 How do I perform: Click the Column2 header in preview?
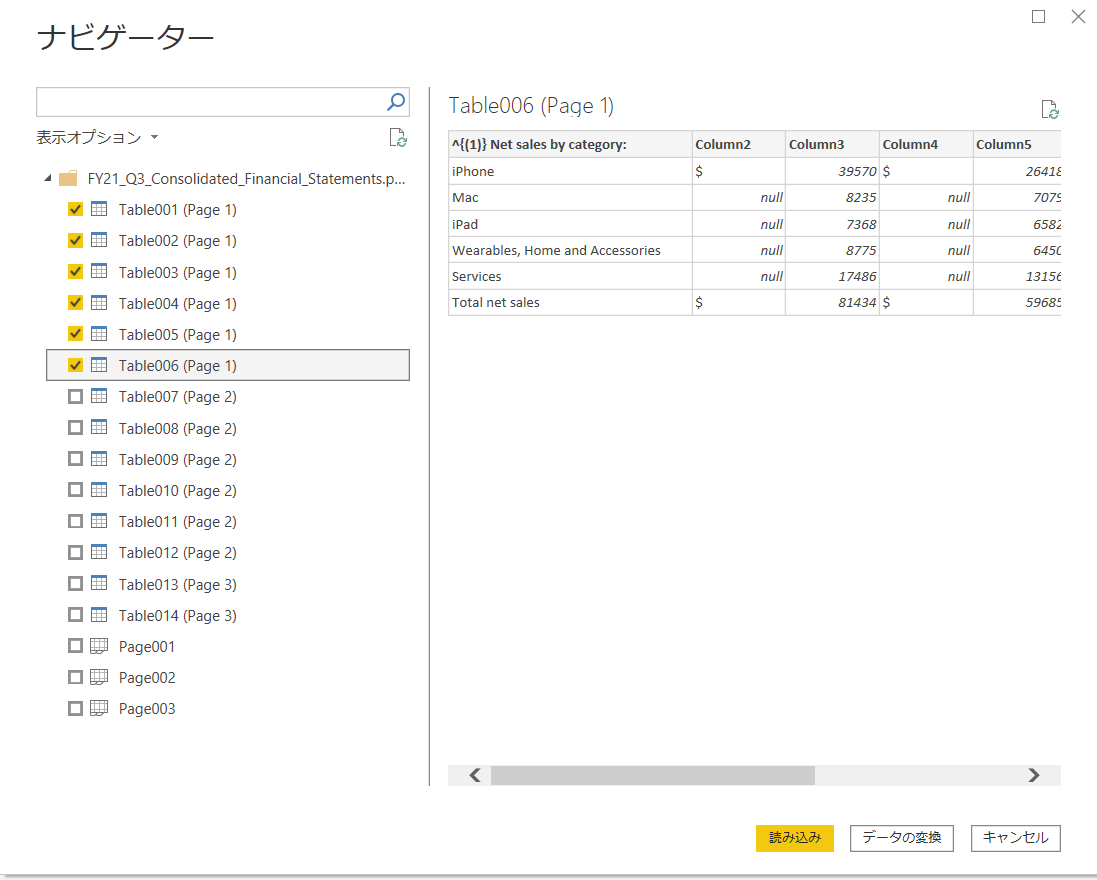[x=738, y=144]
